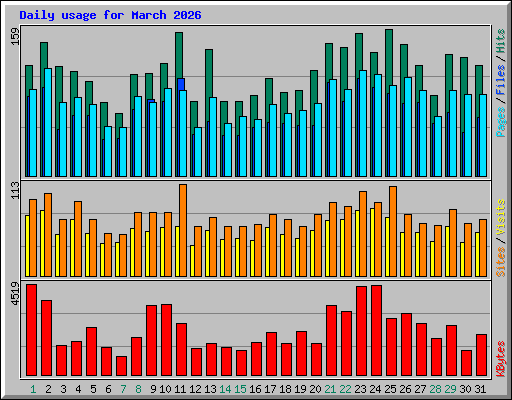Click day 18 on the x-axis
Screen dimensions: 512x400
(x=285, y=389)
